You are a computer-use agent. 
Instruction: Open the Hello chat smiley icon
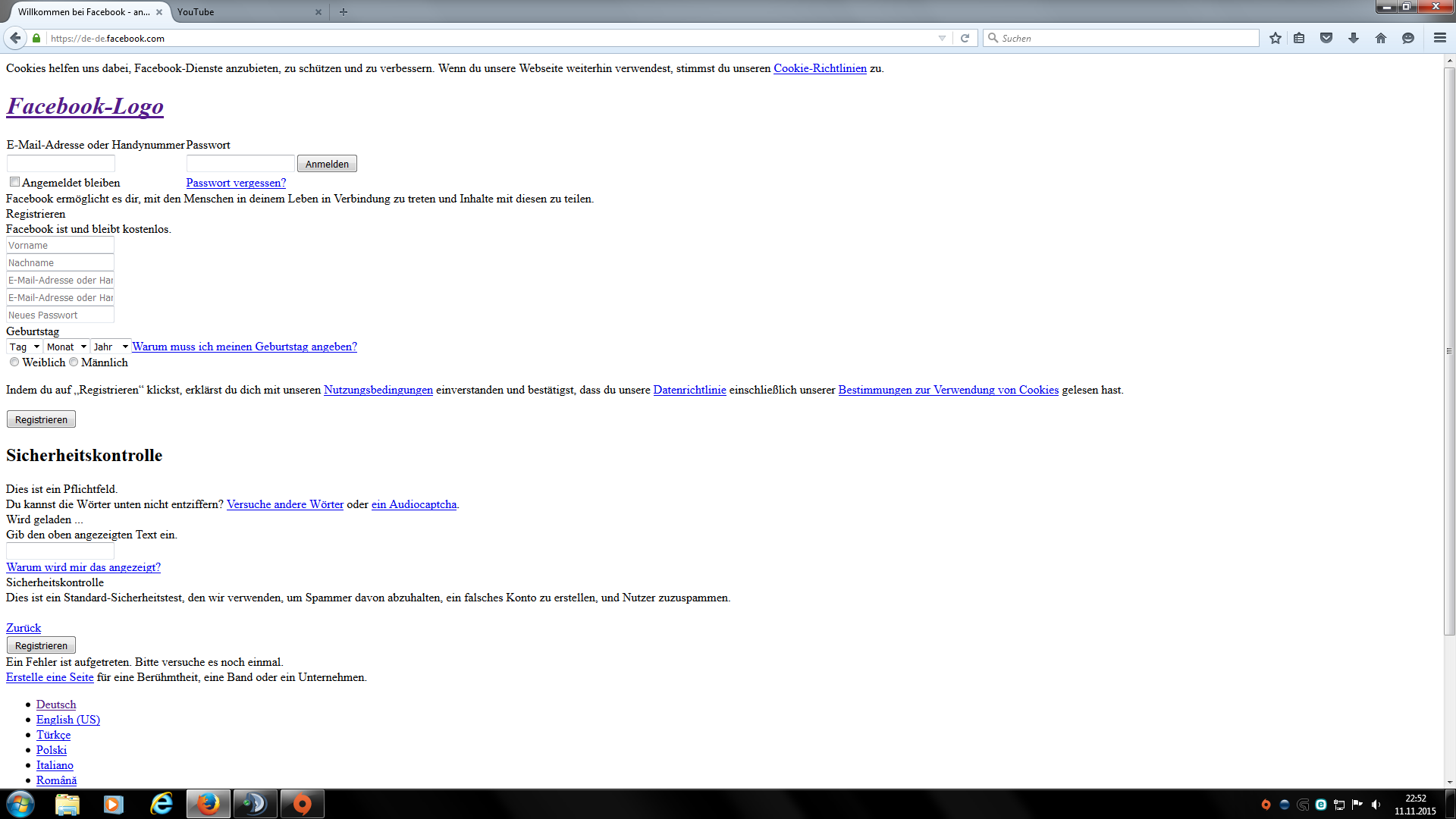1408,38
